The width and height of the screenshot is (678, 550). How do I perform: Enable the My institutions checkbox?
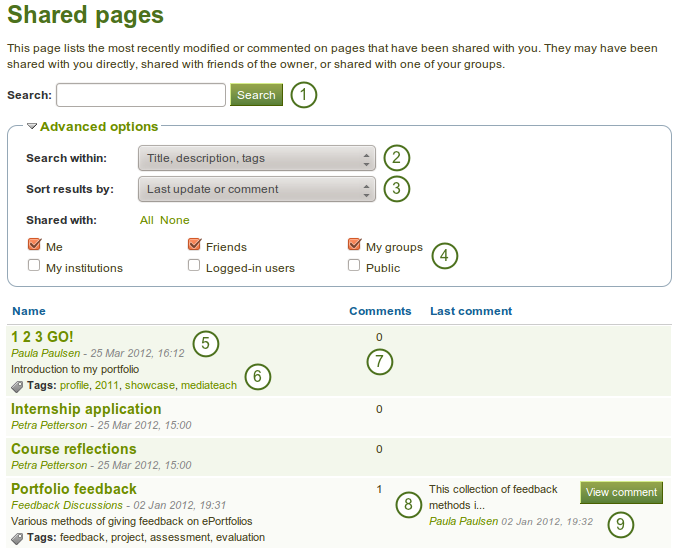[35, 267]
